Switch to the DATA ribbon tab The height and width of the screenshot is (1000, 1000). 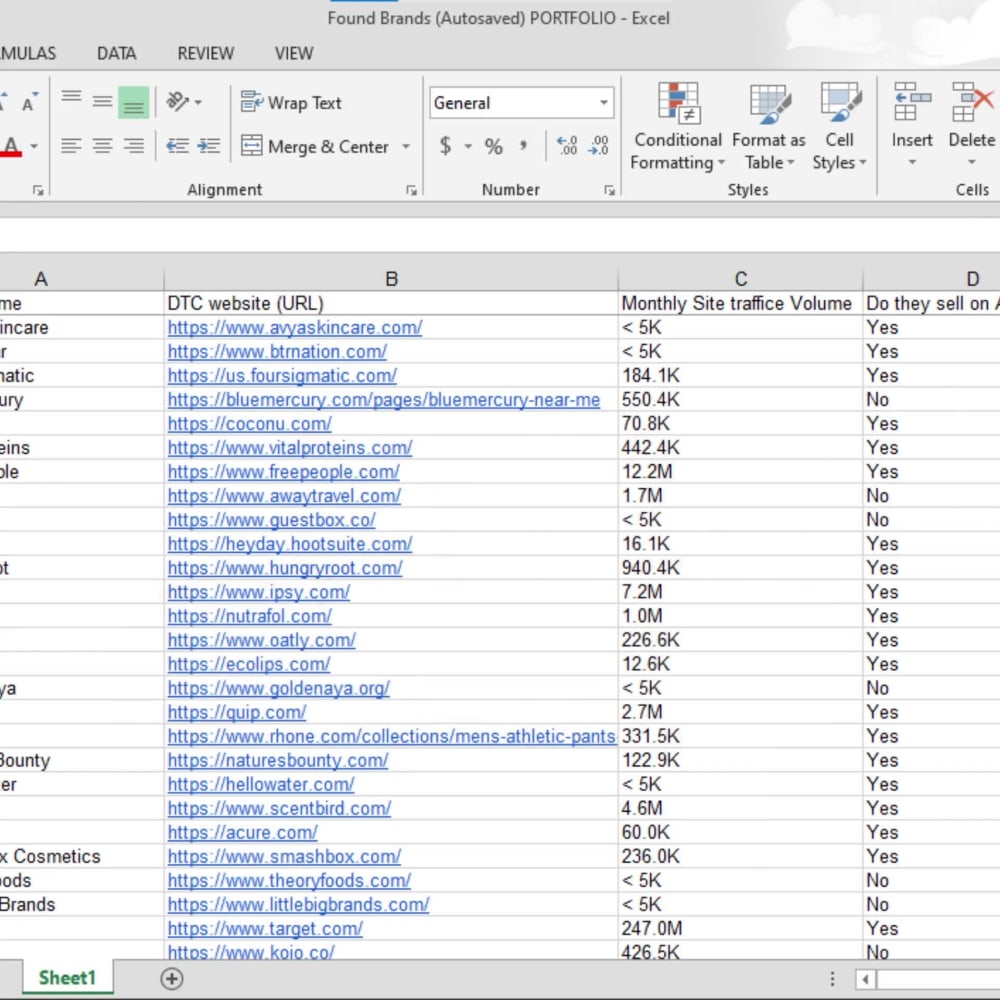tap(118, 53)
